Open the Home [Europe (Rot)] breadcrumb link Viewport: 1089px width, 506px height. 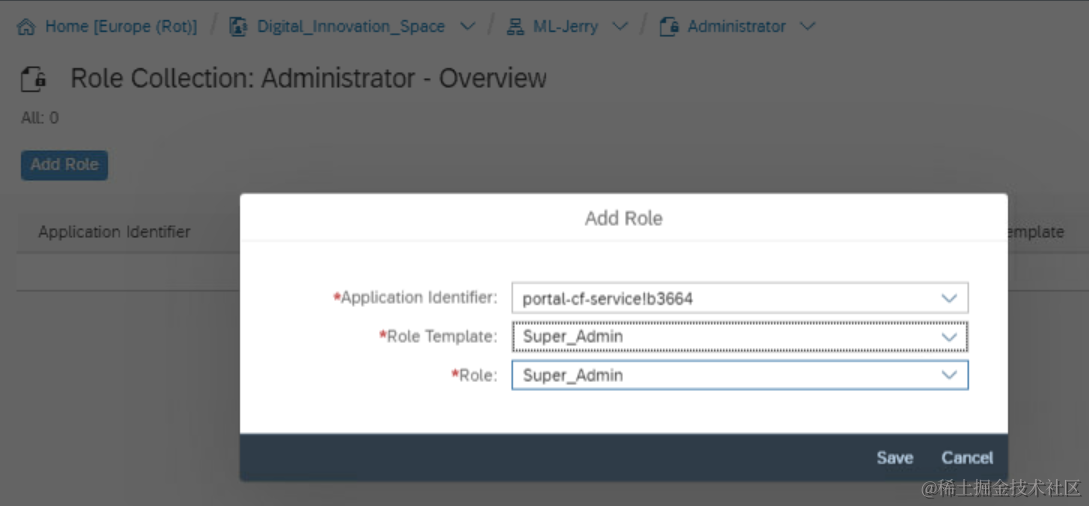(x=121, y=27)
